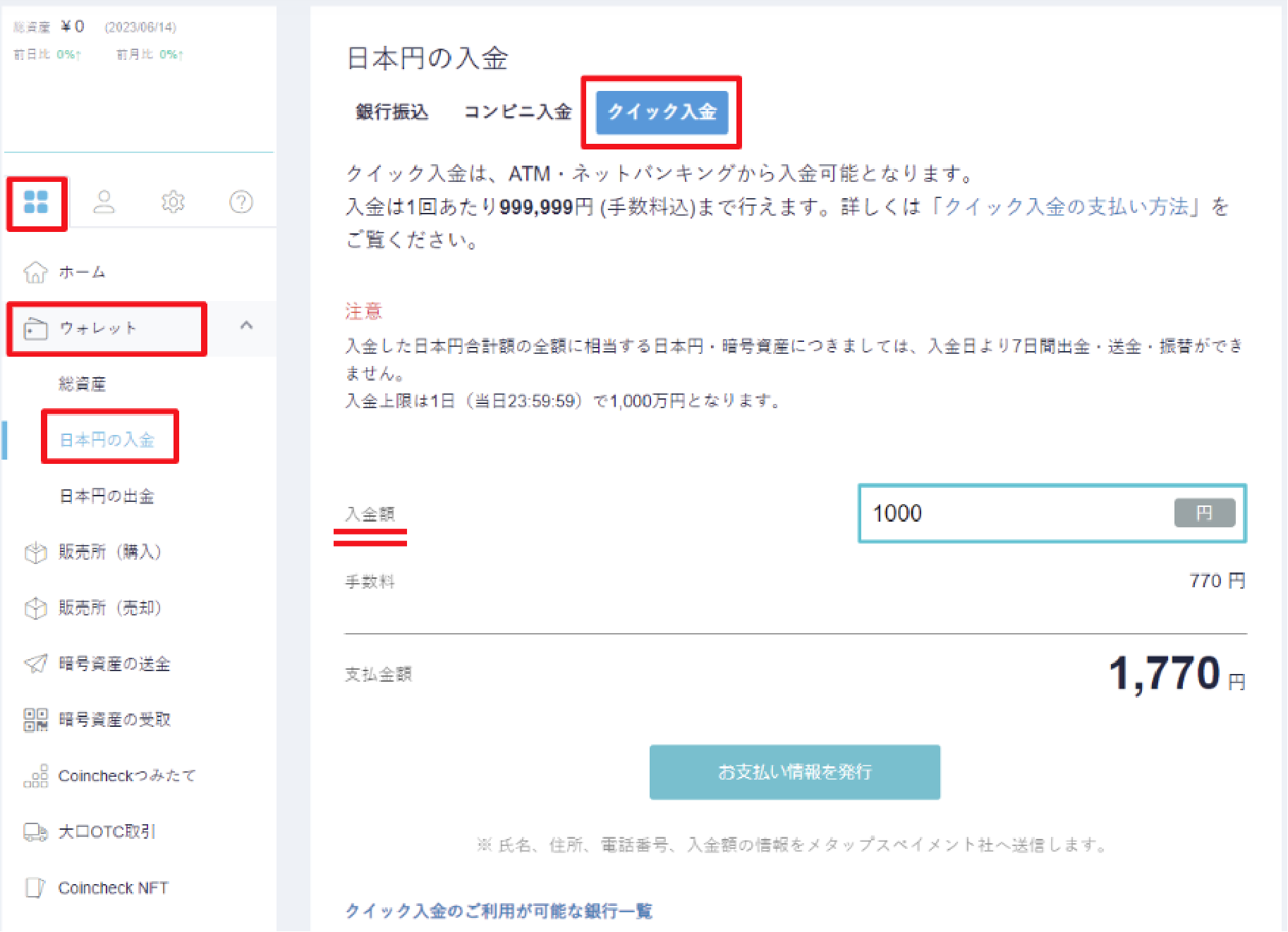The image size is (1288, 932).
Task: Open the settings gear icon
Action: point(173,202)
